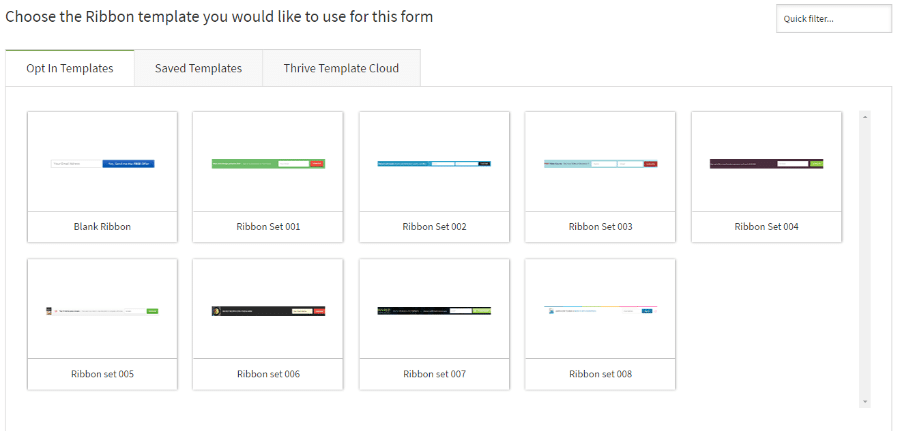900x431 pixels.
Task: Choose the dark green Ribbon set 007 preview
Action: [x=435, y=309]
